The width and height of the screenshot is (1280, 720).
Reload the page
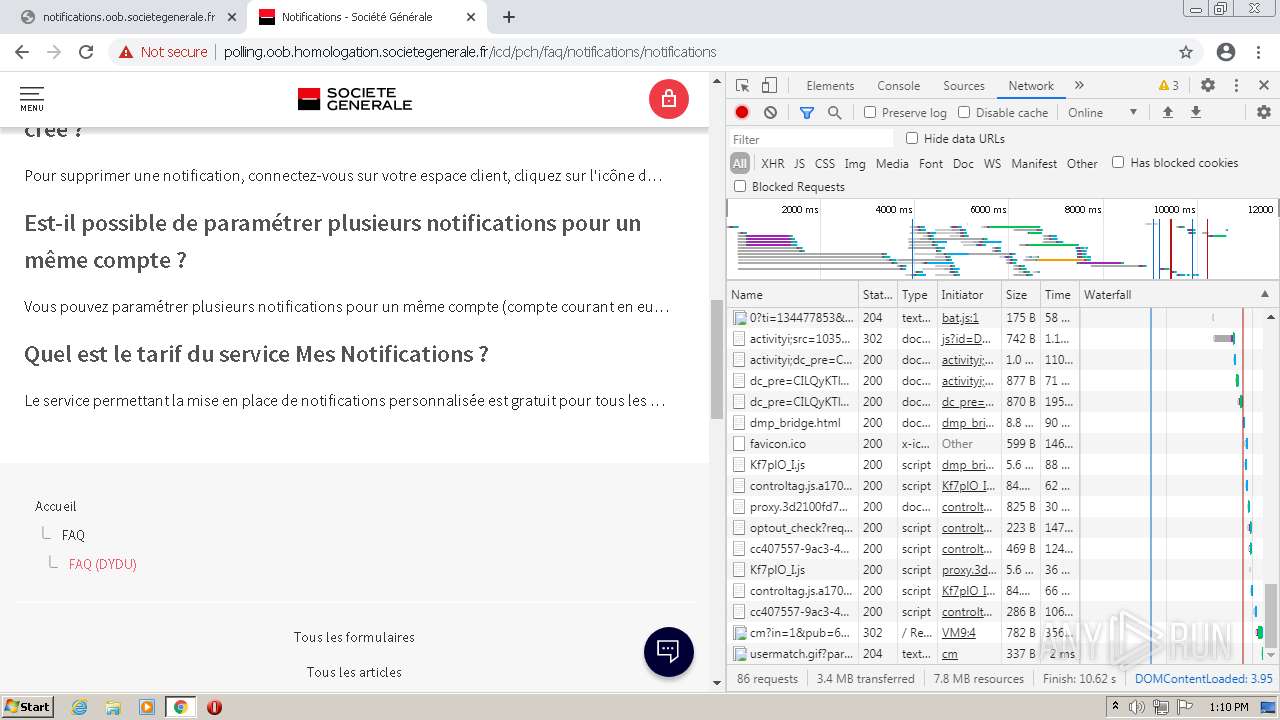click(86, 52)
